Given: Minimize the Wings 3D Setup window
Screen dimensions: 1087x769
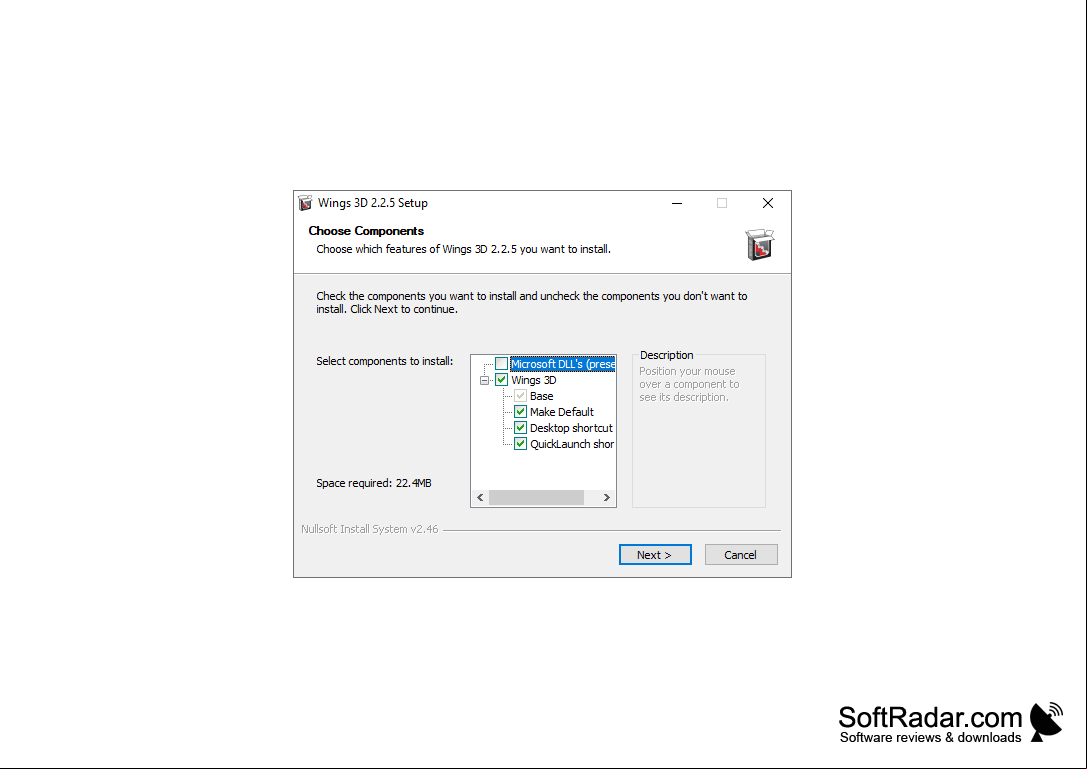Looking at the screenshot, I should point(677,203).
